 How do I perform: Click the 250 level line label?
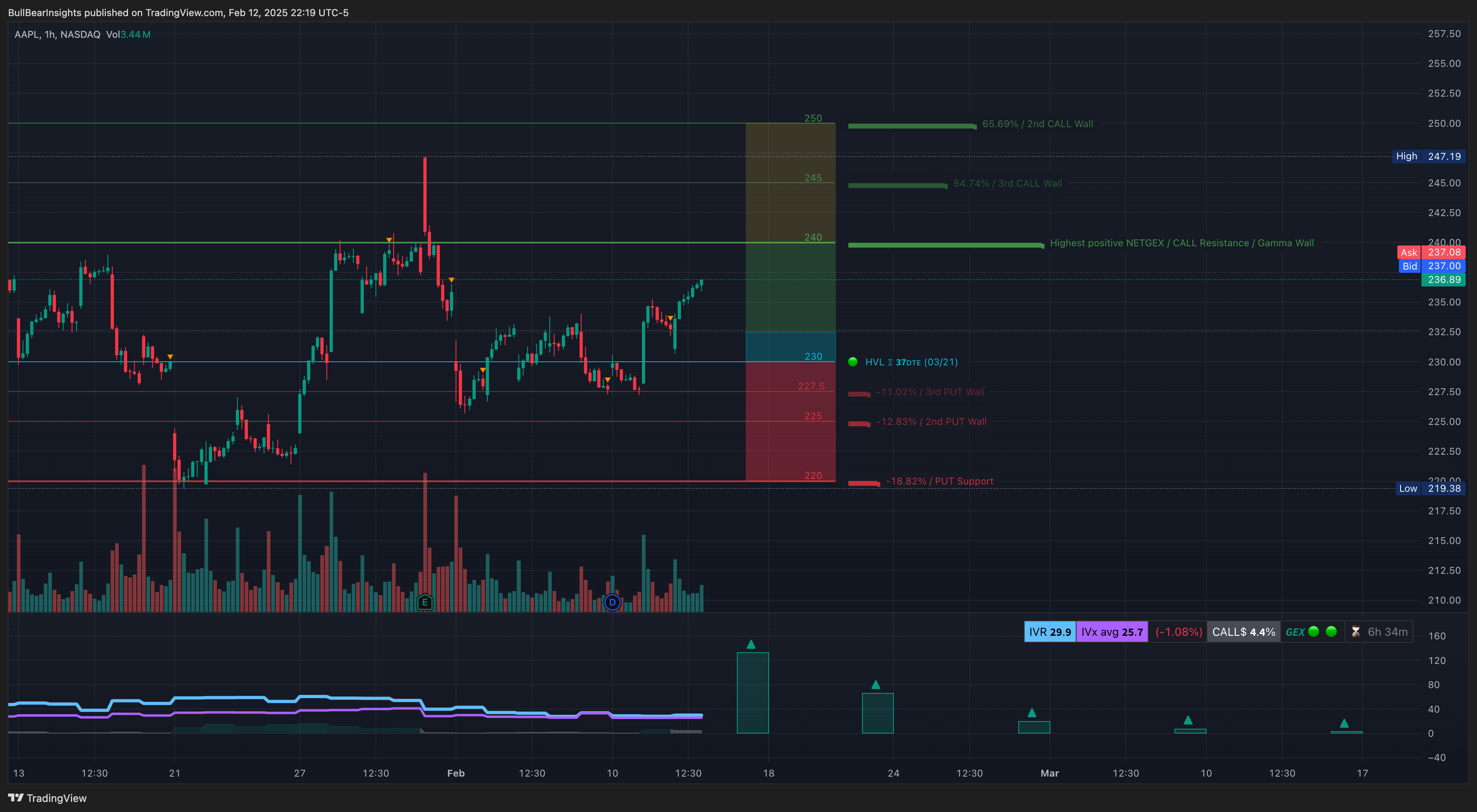click(813, 118)
